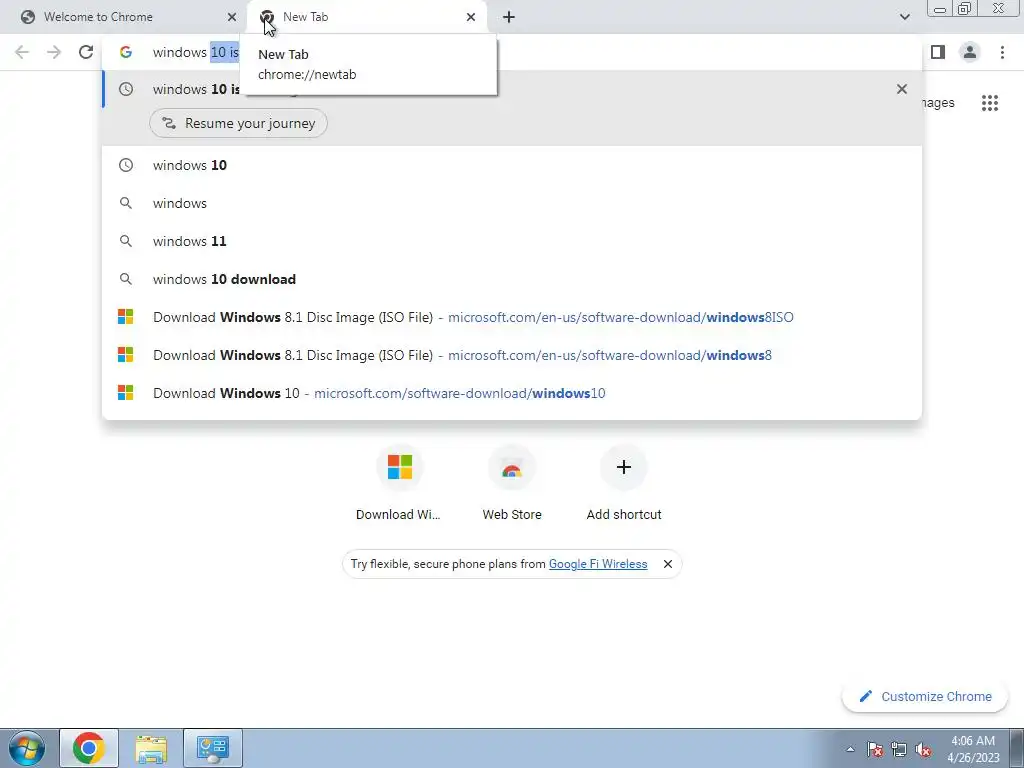Viewport: 1024px width, 768px height.
Task: Click Add shortcut plus tile
Action: [x=624, y=483]
